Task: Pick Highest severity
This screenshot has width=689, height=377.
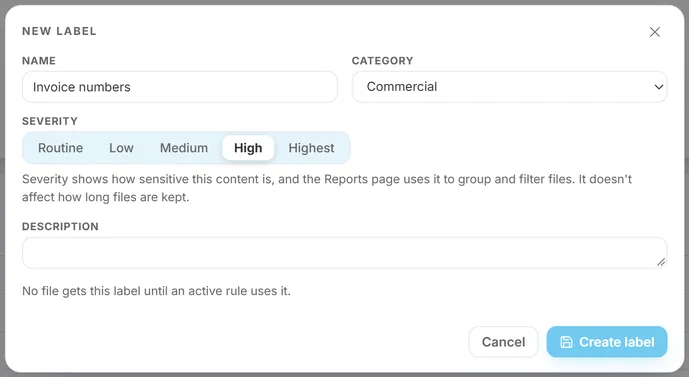Action: click(312, 148)
